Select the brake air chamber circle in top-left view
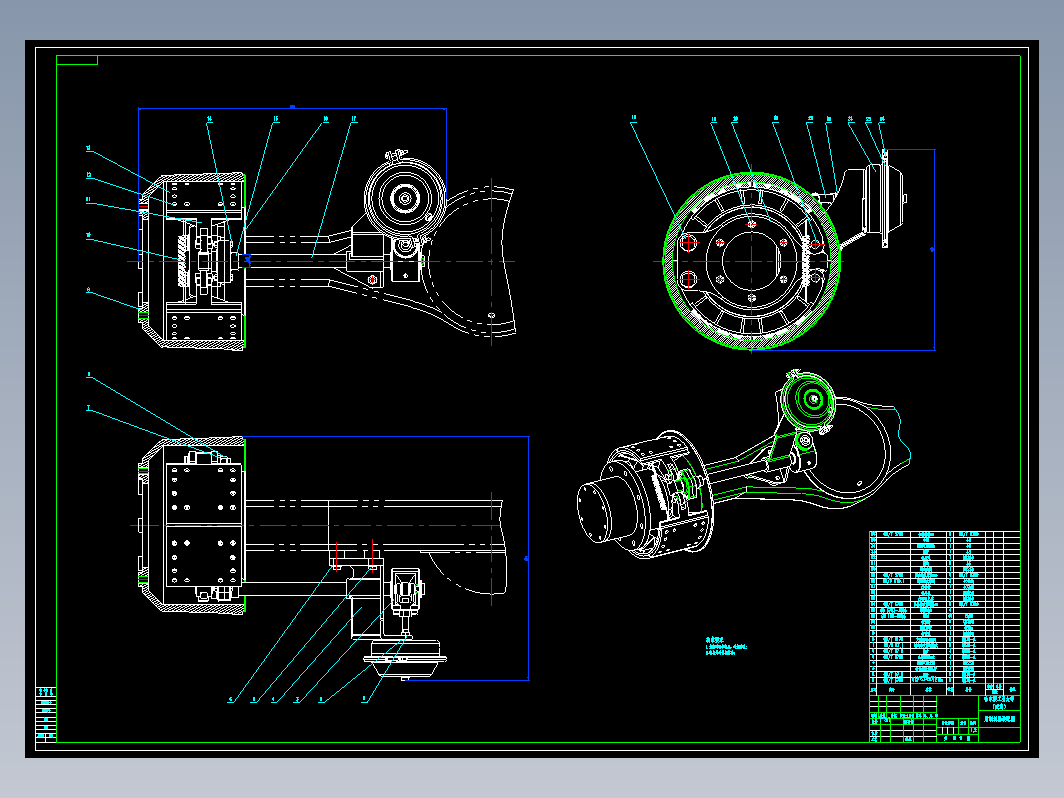 [x=405, y=198]
